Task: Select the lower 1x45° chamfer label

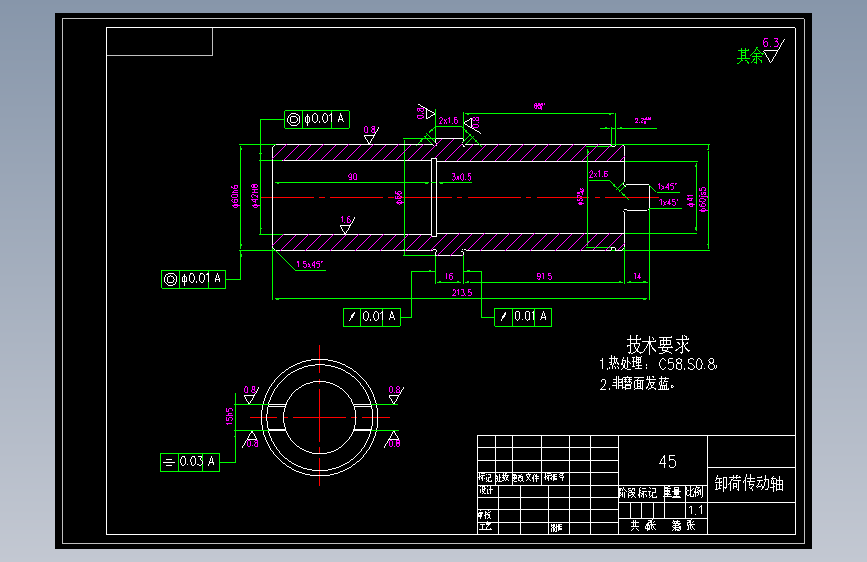Action: tap(668, 202)
